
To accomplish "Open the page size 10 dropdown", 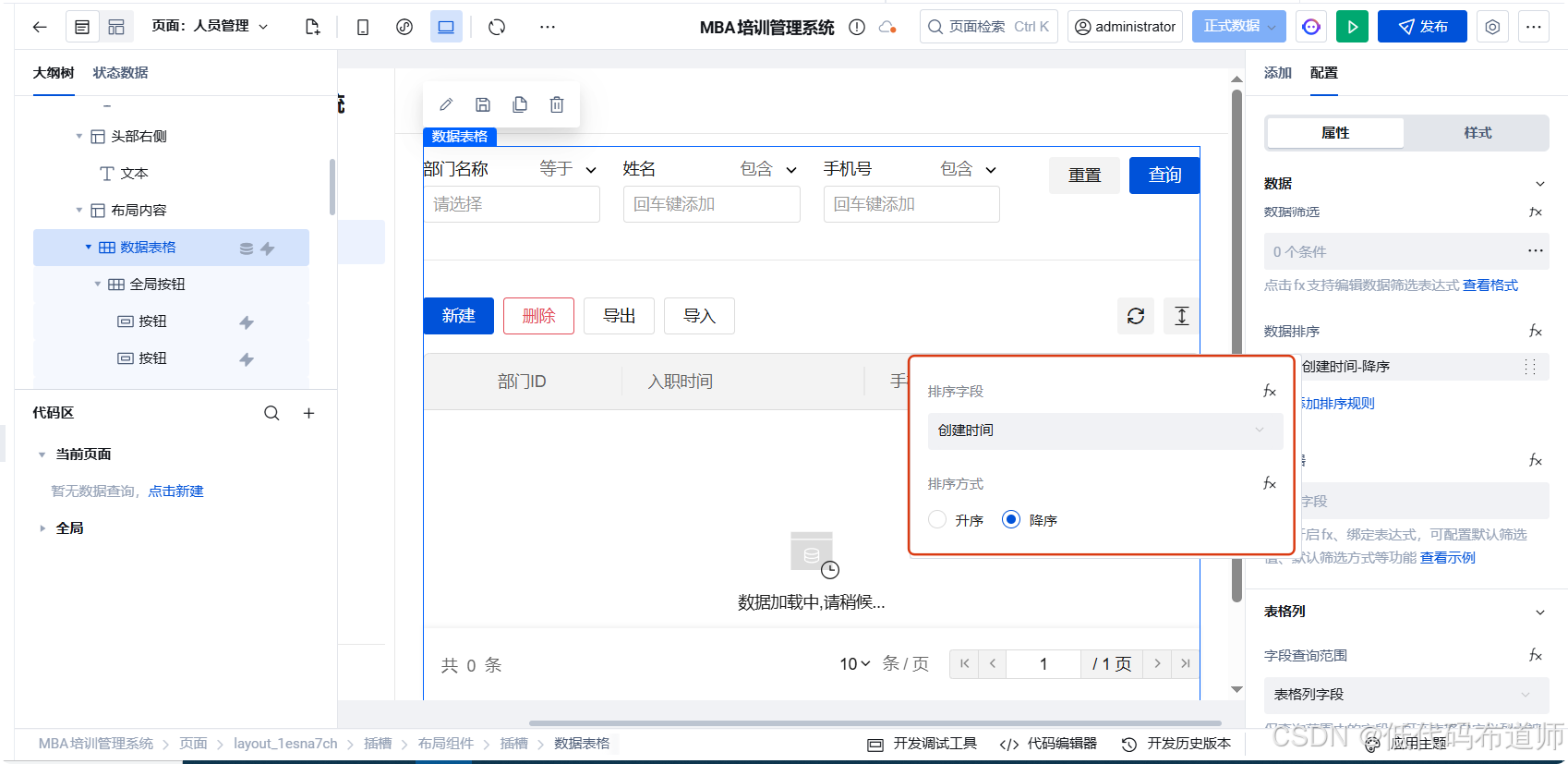I will pyautogui.click(x=854, y=663).
